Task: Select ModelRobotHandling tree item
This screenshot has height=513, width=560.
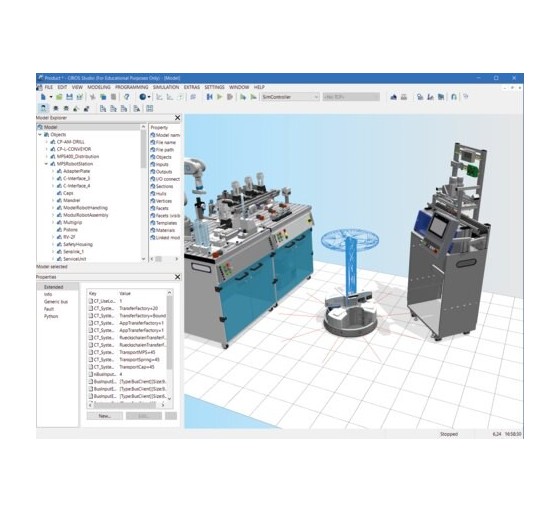Action: point(85,208)
